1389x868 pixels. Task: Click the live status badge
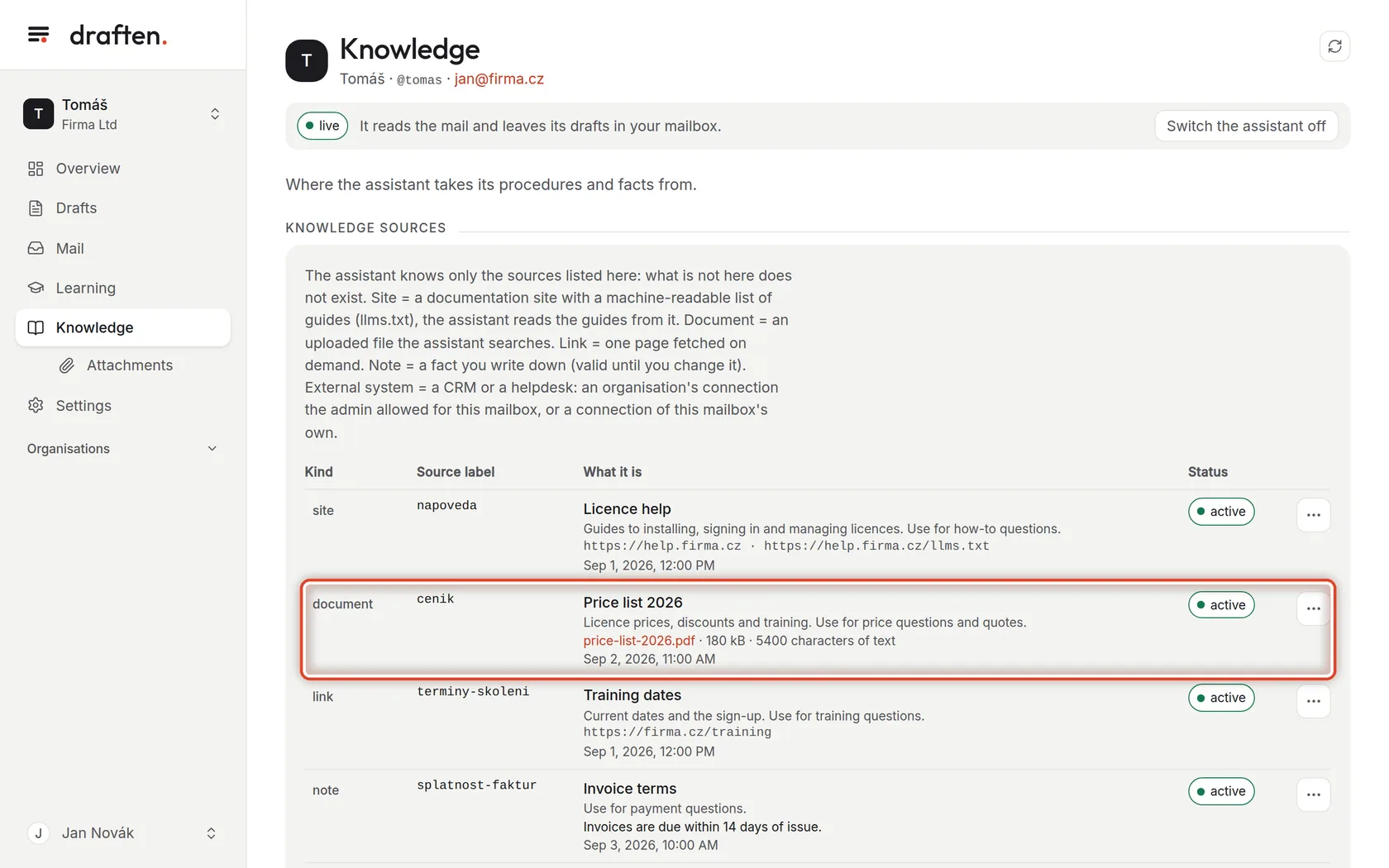point(322,126)
